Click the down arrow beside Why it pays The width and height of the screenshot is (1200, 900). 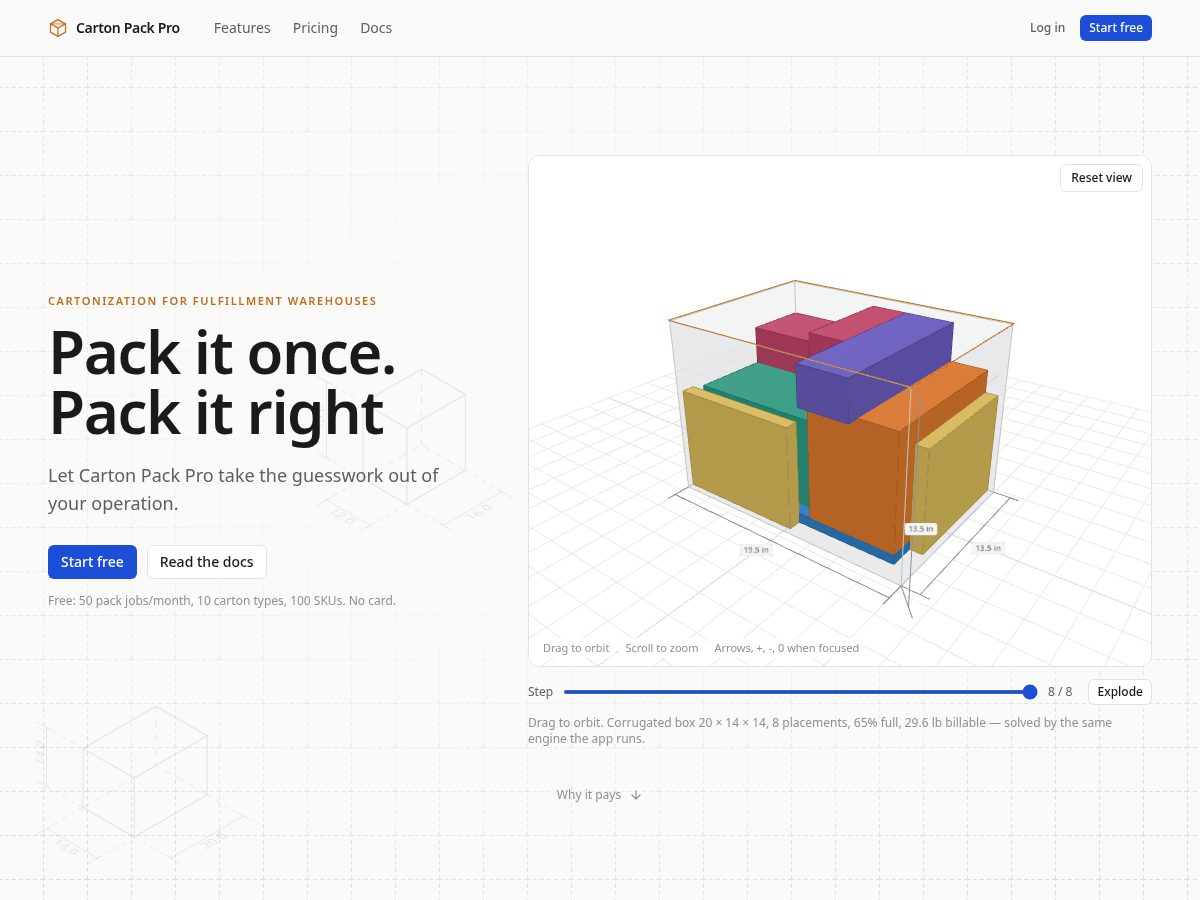[x=636, y=795]
